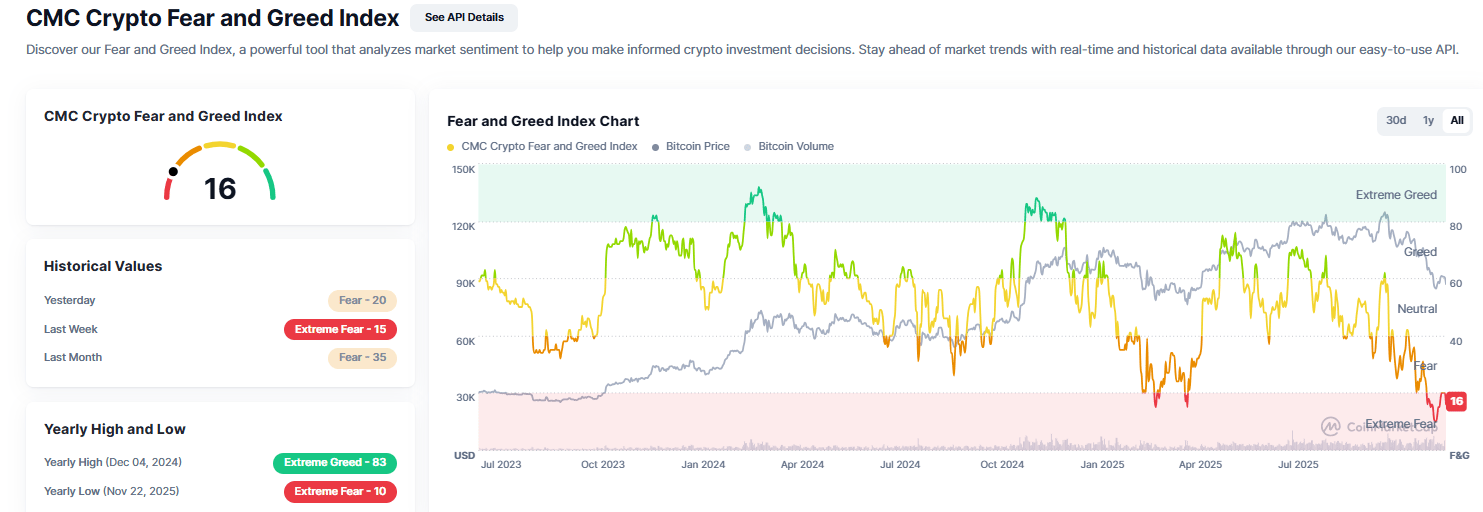Click the gauge value number 16
The height and width of the screenshot is (512, 1483).
tap(220, 189)
